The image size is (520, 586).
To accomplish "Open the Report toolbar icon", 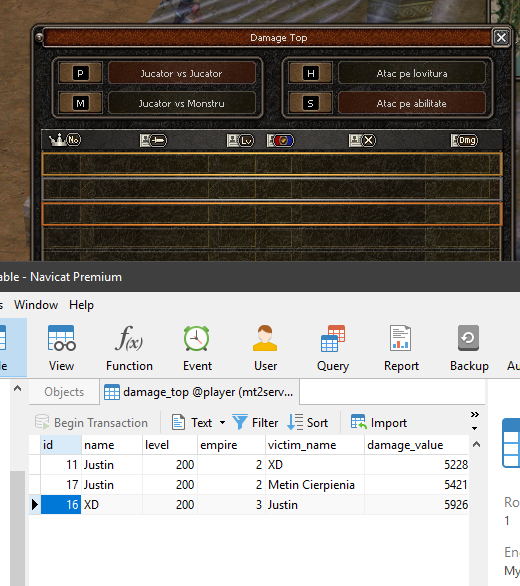I will coord(401,338).
